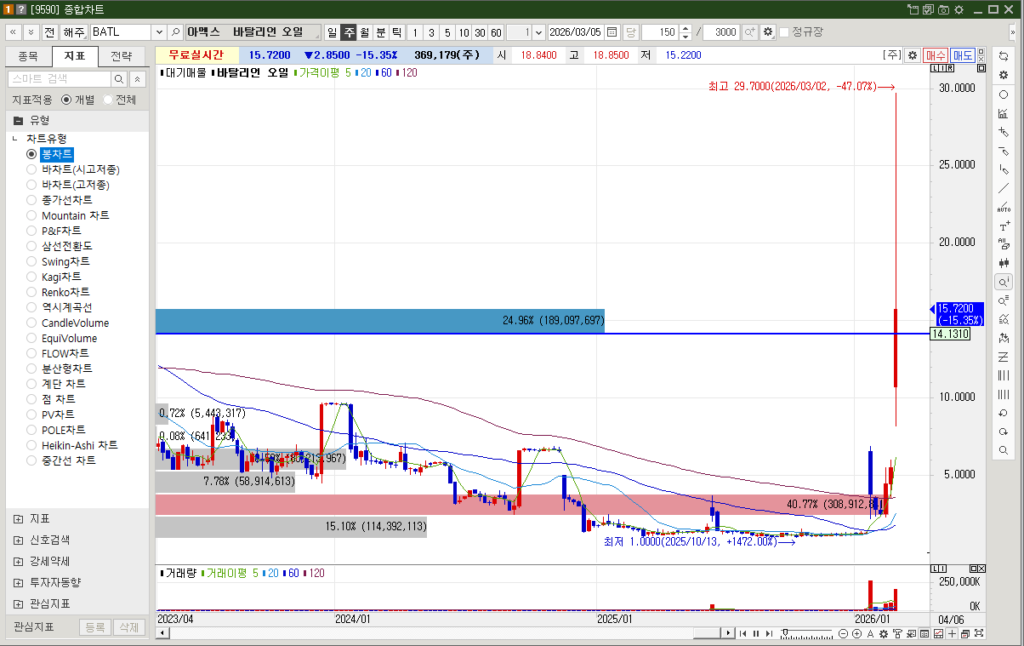Image resolution: width=1024 pixels, height=646 pixels.
Task: Click the red 매수 buy button
Action: coord(936,56)
